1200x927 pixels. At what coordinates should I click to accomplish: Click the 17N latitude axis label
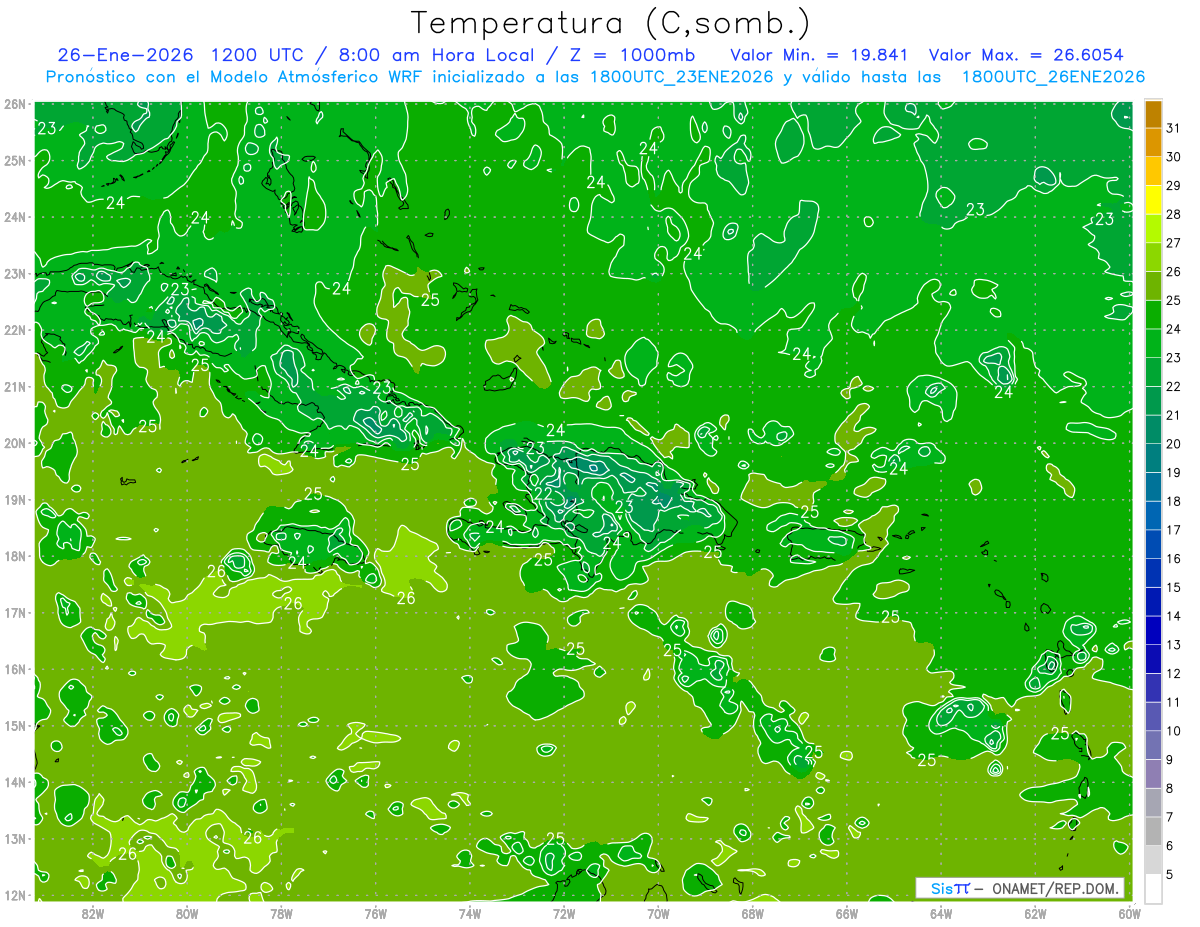coord(15,613)
